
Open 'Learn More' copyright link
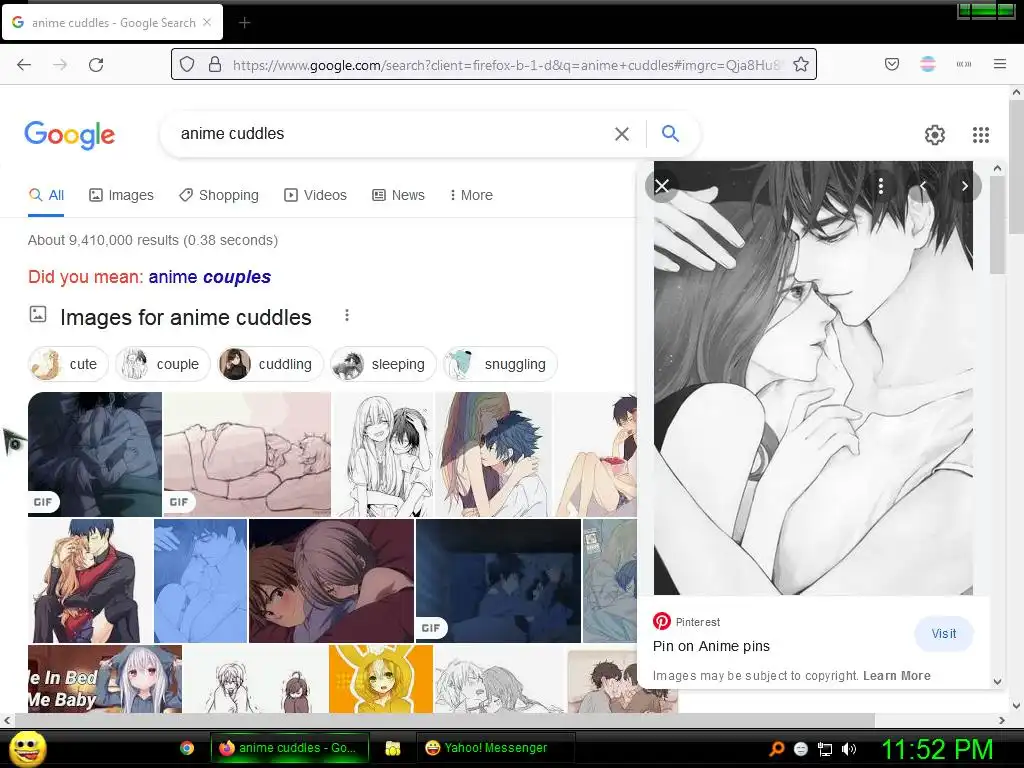[897, 676]
